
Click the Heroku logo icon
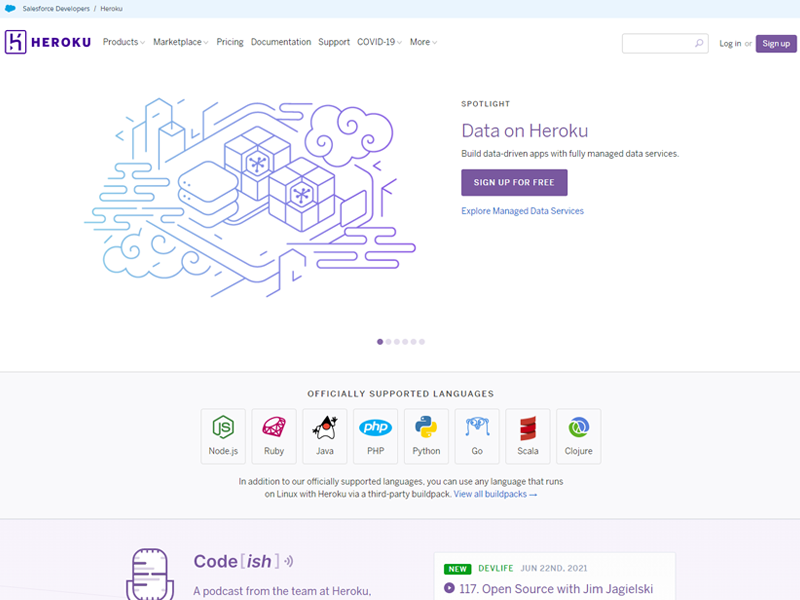(x=15, y=42)
